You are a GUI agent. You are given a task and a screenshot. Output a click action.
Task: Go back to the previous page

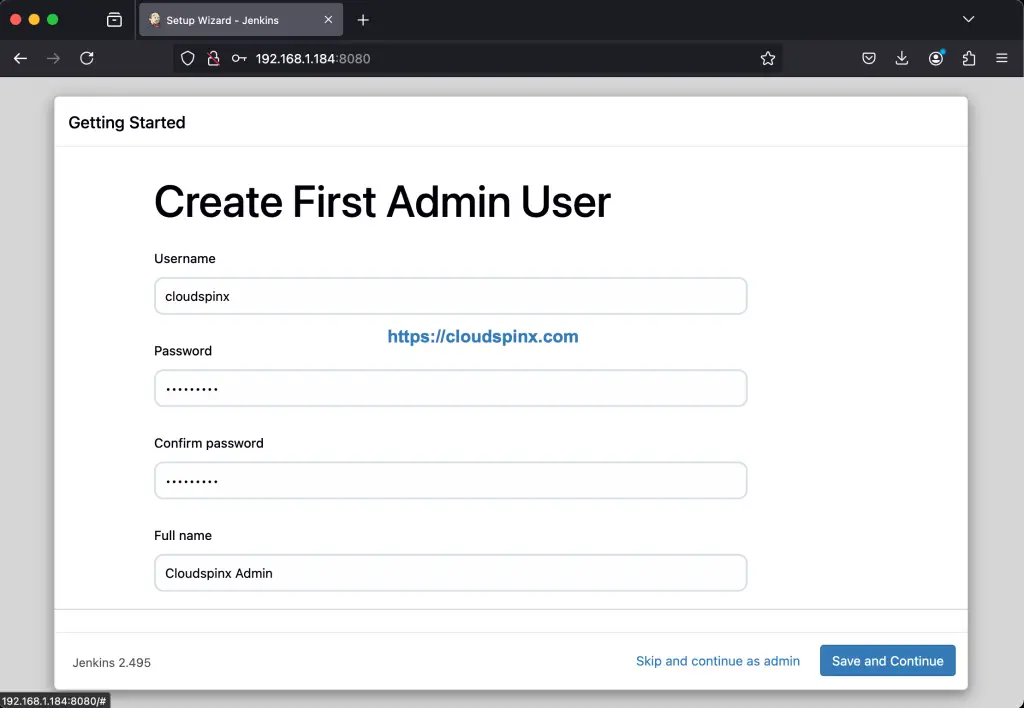point(20,58)
